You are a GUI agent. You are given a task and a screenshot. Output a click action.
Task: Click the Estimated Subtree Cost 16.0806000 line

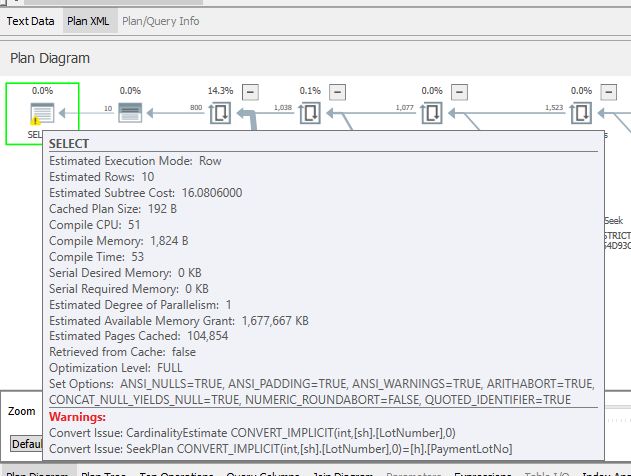(146, 193)
